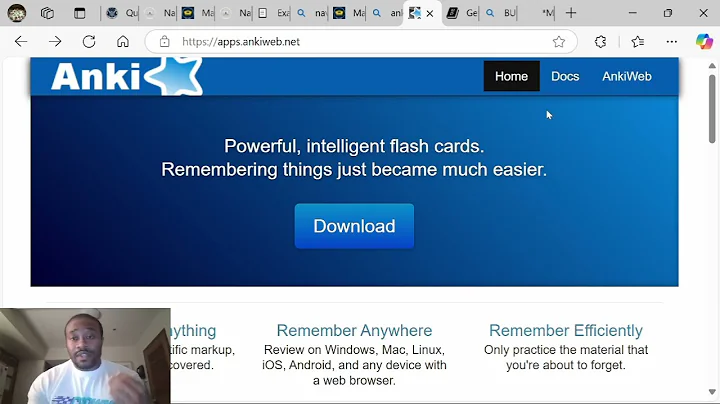This screenshot has height=404, width=720.
Task: Switch to the 'an' search tab
Action: point(387,13)
